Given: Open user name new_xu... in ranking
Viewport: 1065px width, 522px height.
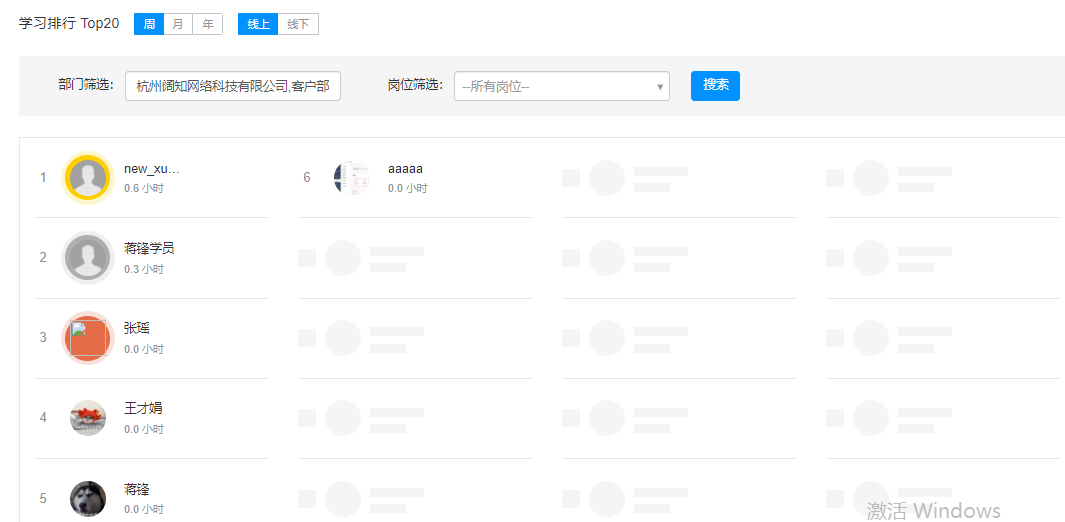Looking at the screenshot, I should [x=151, y=169].
